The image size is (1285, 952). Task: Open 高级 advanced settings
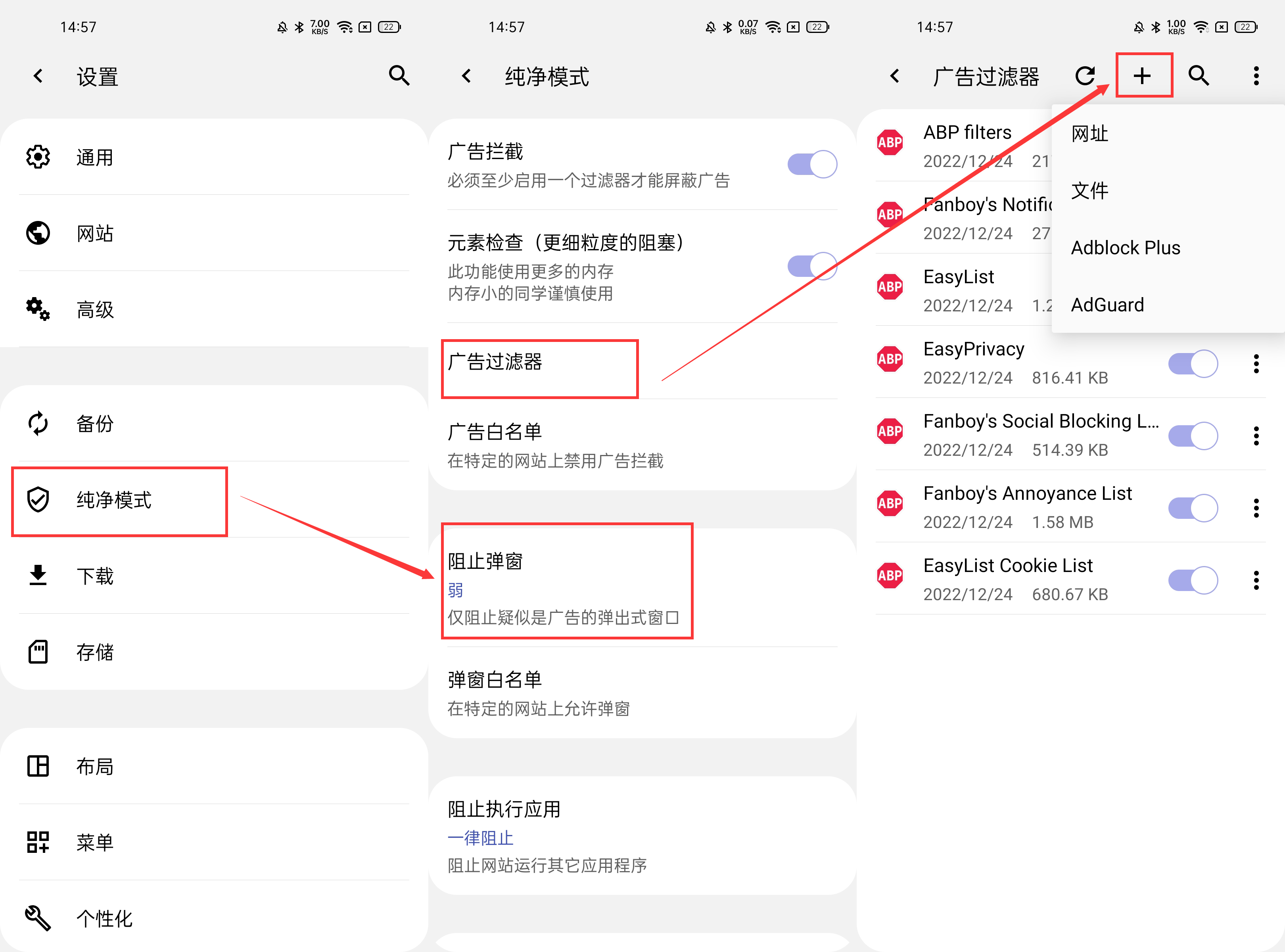(x=214, y=309)
